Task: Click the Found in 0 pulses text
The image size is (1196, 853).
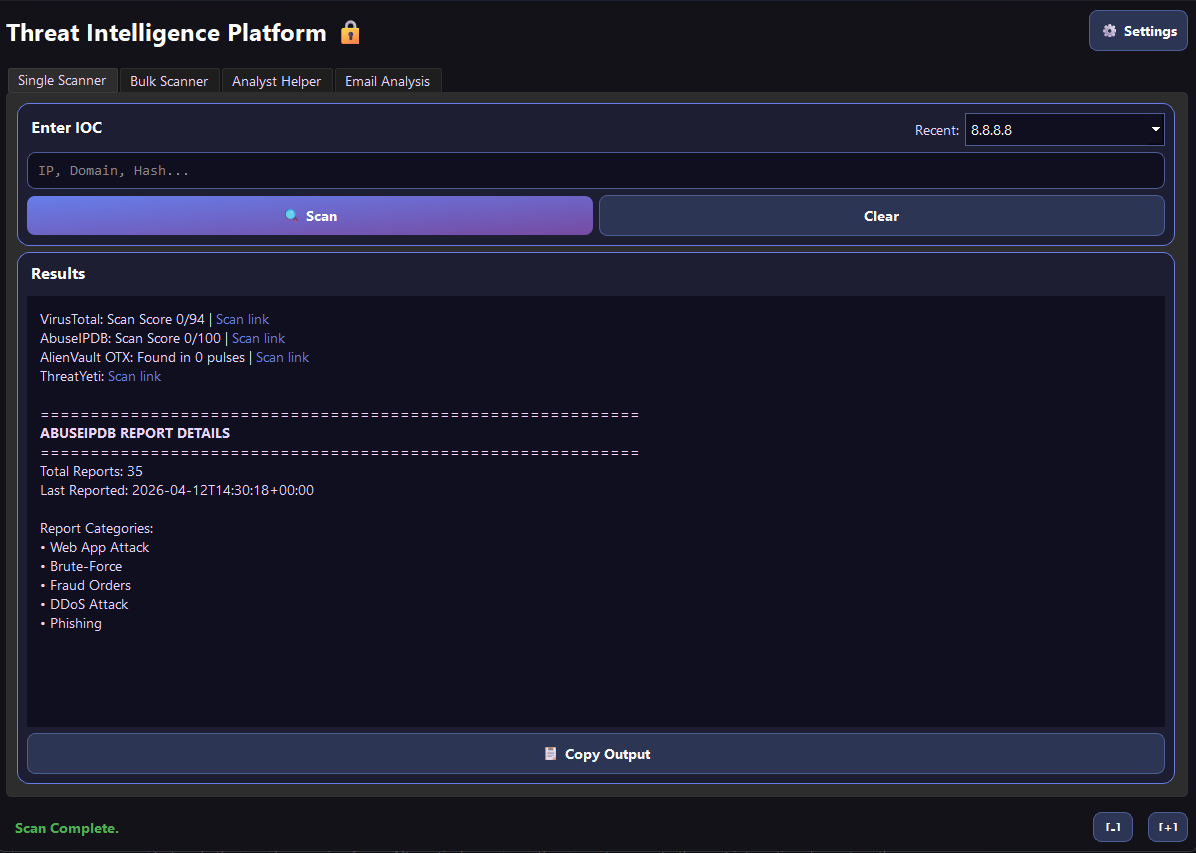Action: [191, 357]
